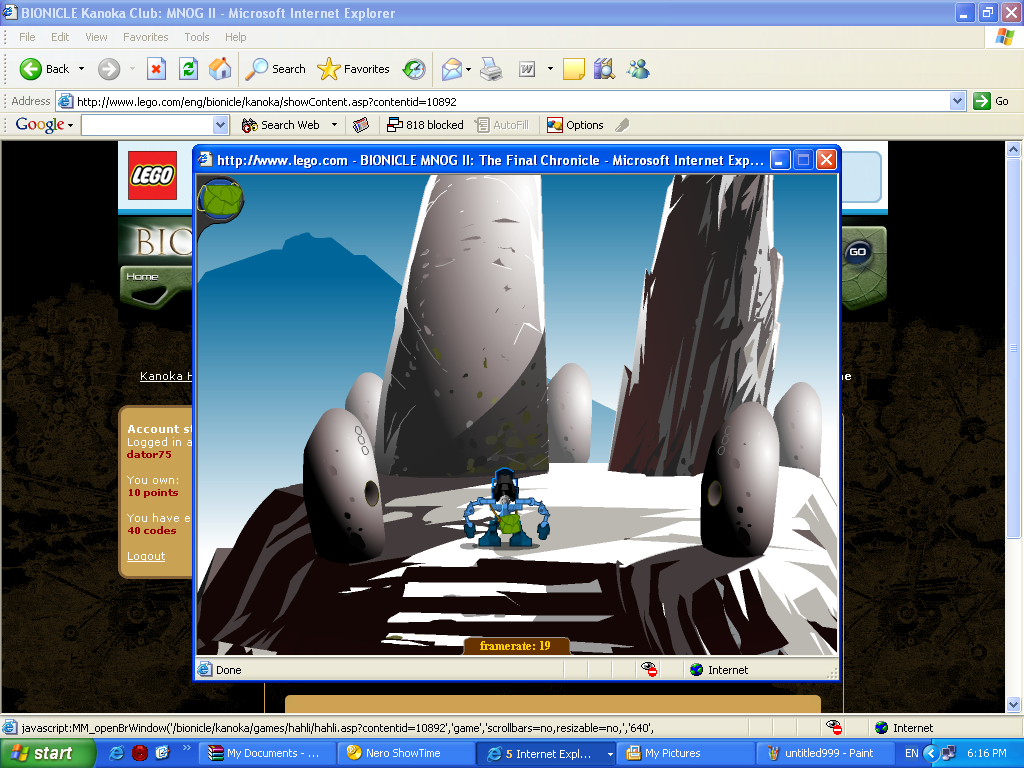
Task: Switch to untitled999 - Paint taskbar button
Action: tap(825, 753)
